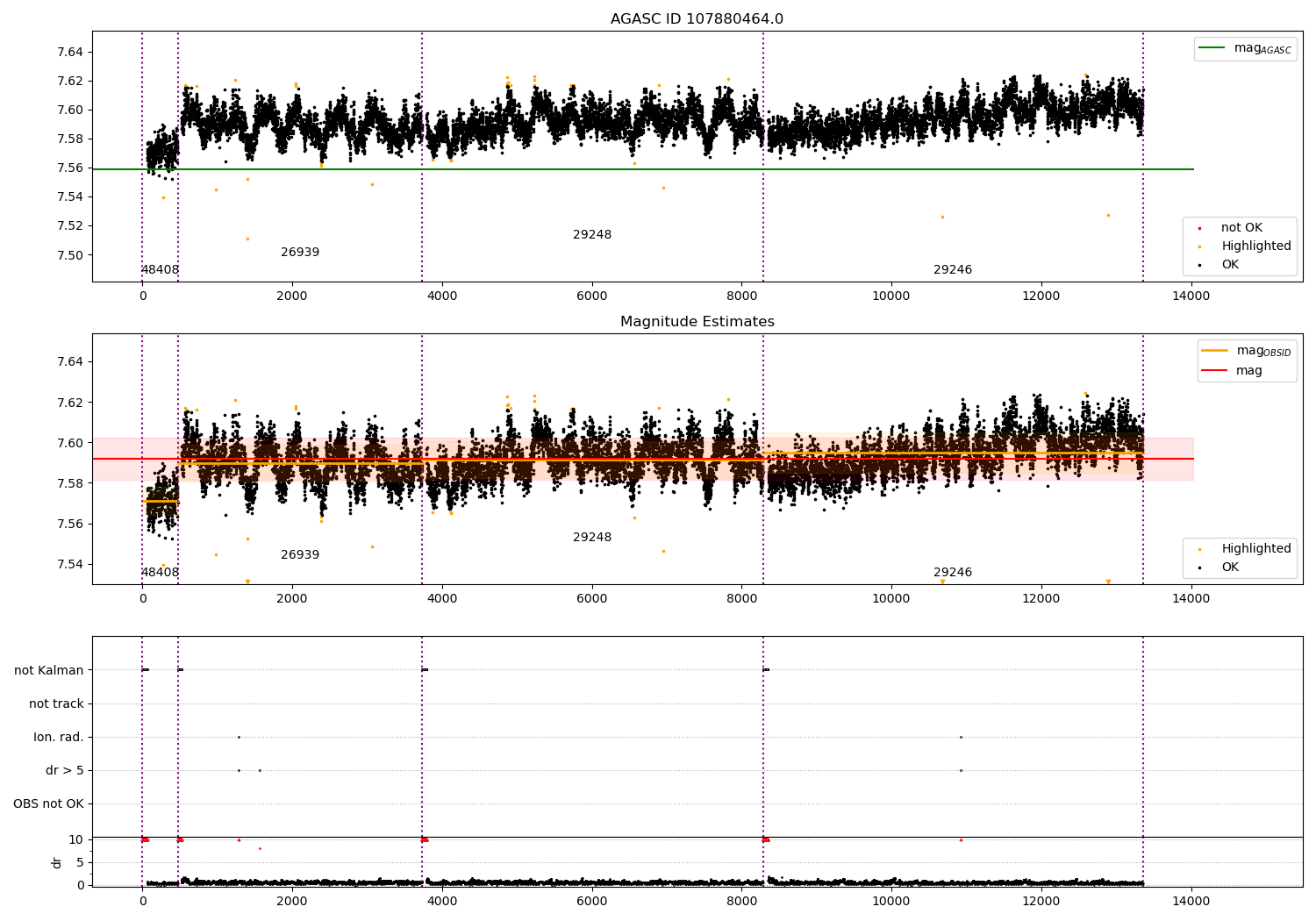
Task: Click the green line sample in top legend
Action: pos(1212,48)
